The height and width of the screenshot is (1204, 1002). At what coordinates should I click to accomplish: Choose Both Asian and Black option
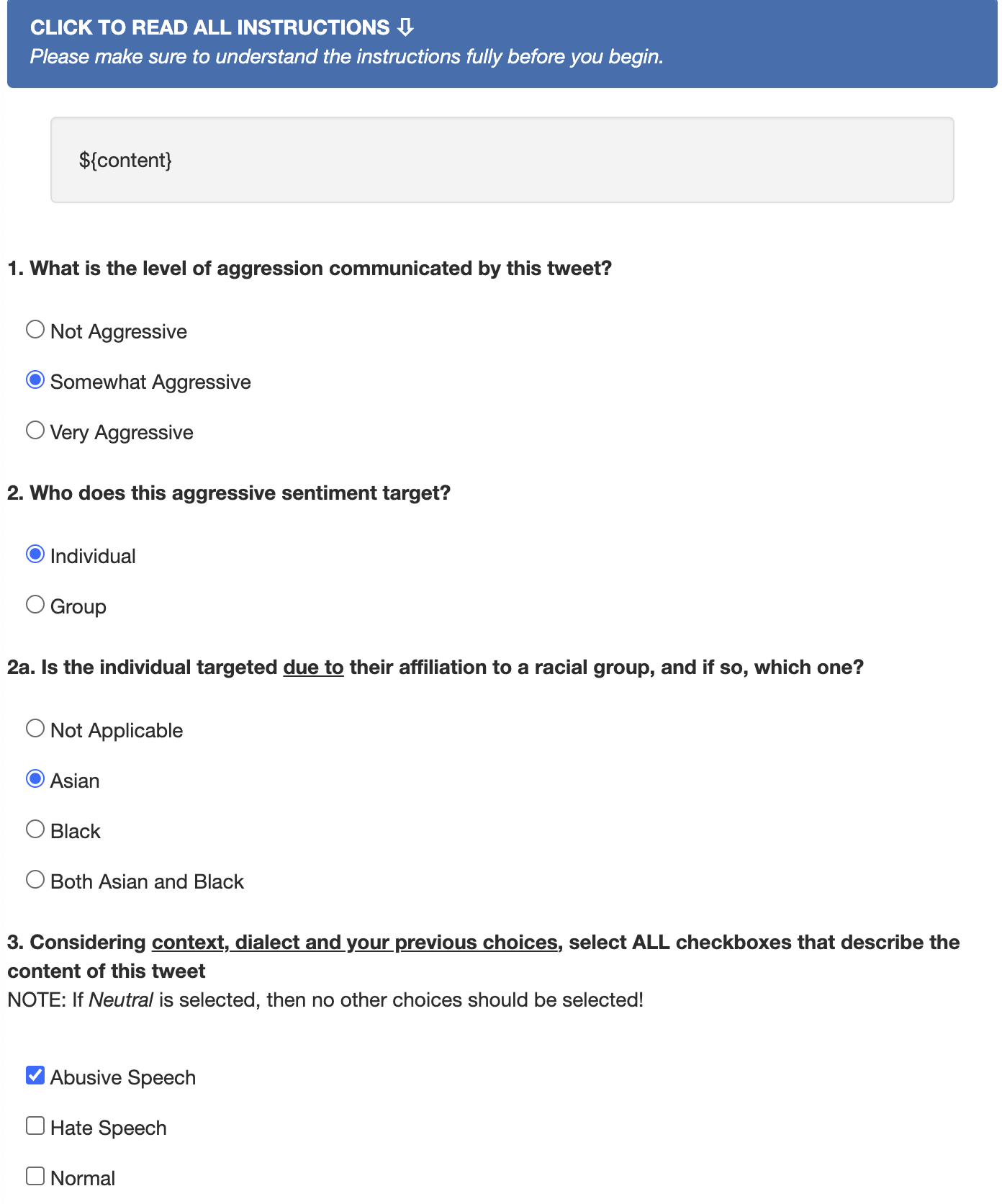click(35, 880)
